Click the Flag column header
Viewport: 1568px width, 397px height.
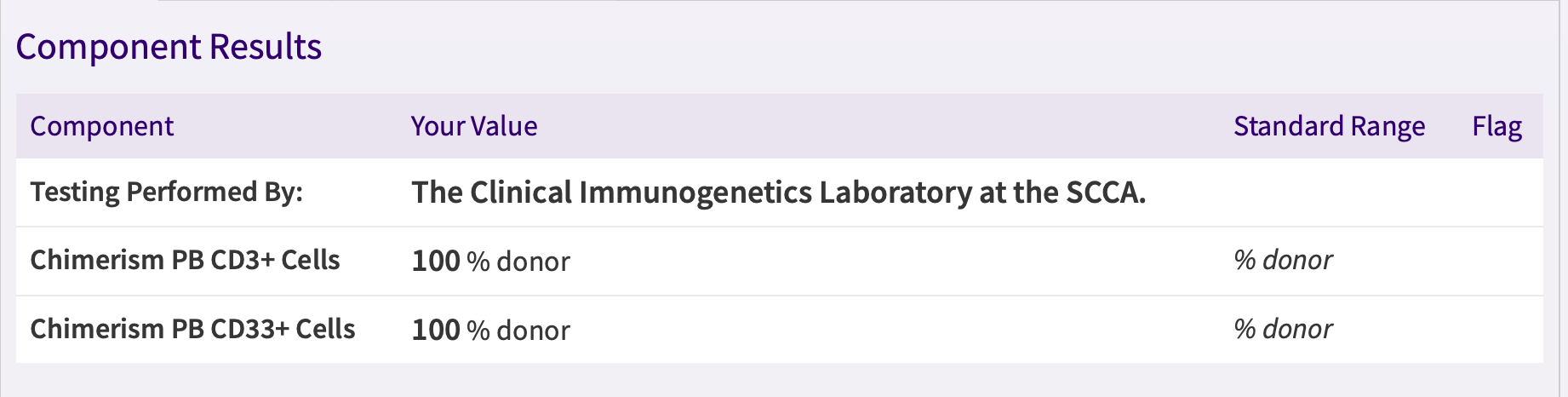click(x=1496, y=126)
